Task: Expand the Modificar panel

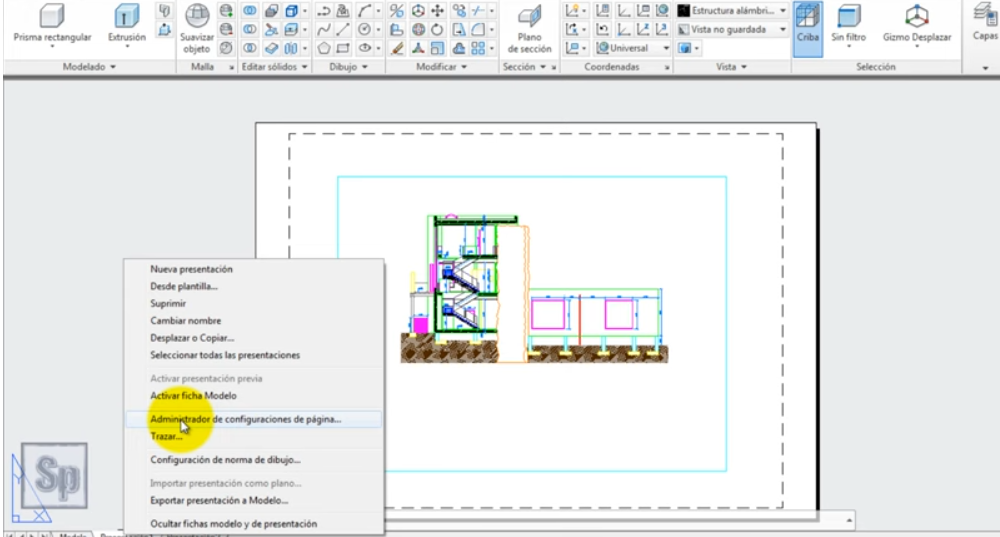Action: tap(441, 66)
